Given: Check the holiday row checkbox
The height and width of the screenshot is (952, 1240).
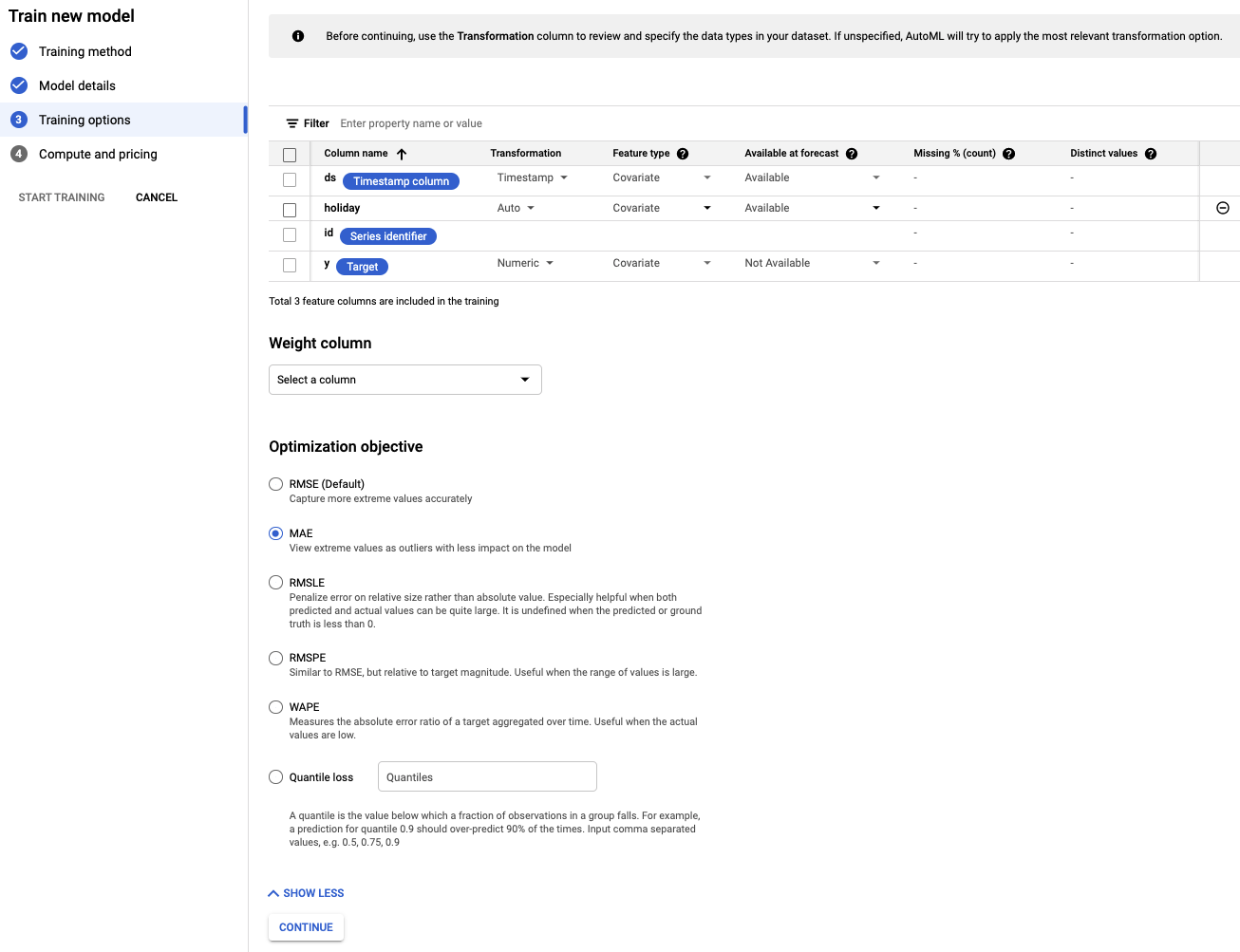Looking at the screenshot, I should (x=290, y=210).
